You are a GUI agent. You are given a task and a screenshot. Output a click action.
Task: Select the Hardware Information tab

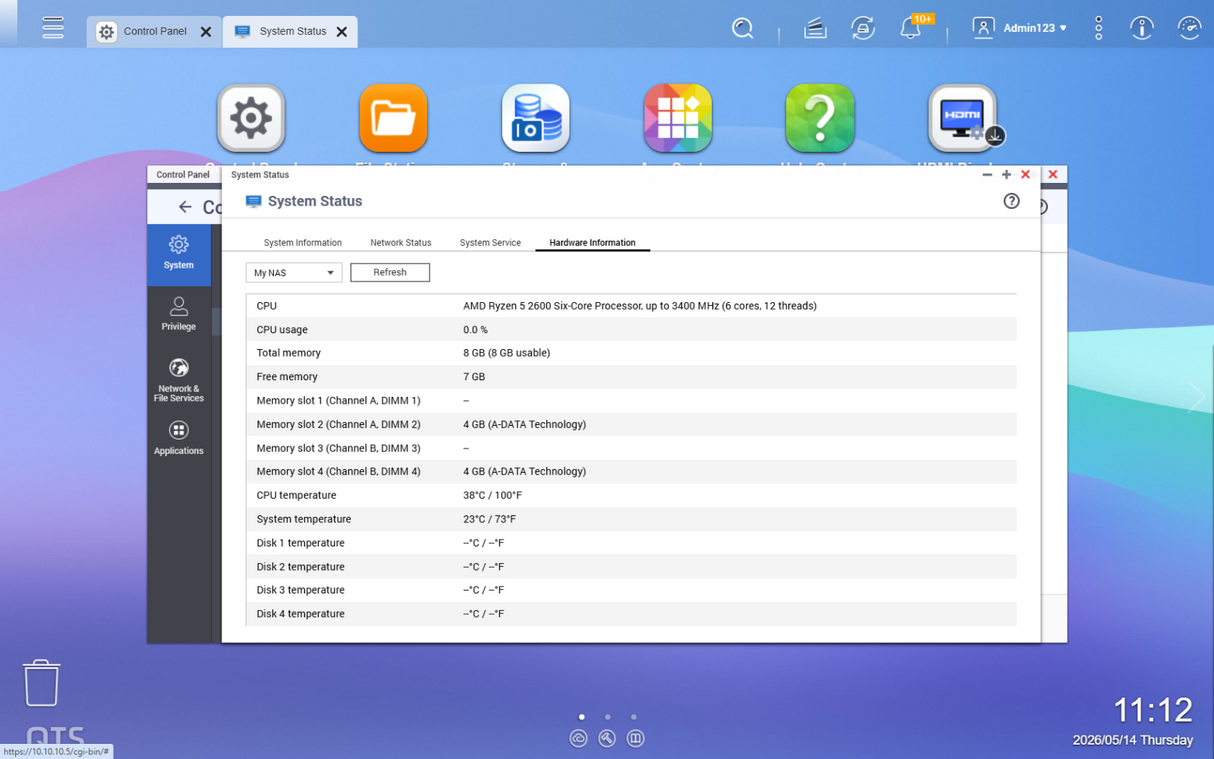pos(592,242)
